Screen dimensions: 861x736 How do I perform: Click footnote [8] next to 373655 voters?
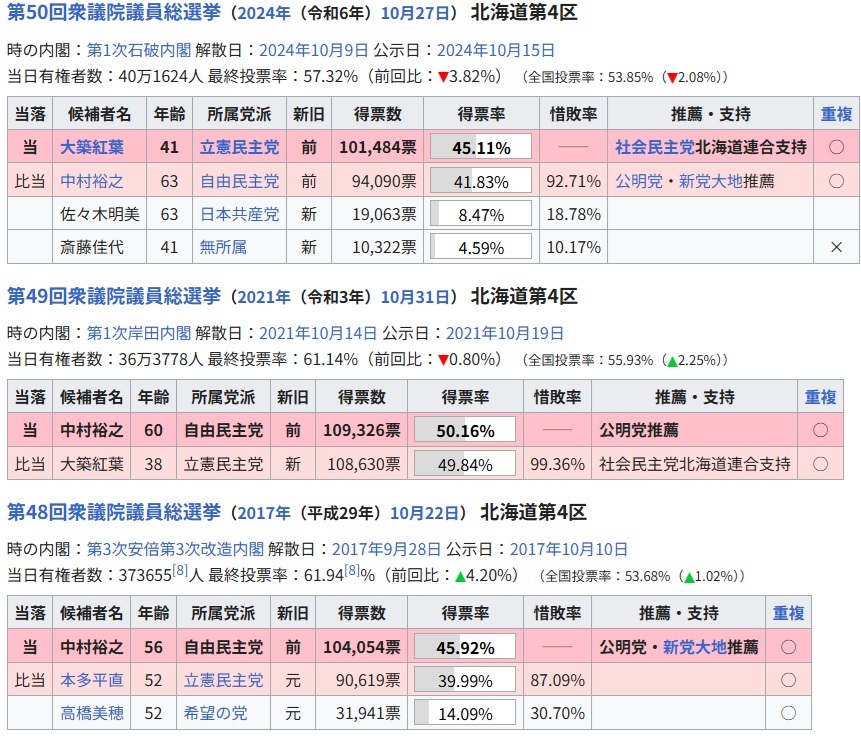181,570
